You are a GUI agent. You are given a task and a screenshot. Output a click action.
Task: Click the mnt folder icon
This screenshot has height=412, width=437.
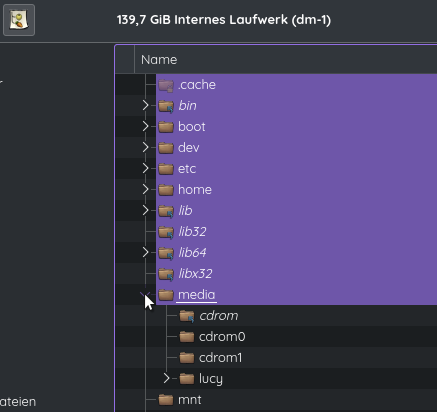[166, 400]
